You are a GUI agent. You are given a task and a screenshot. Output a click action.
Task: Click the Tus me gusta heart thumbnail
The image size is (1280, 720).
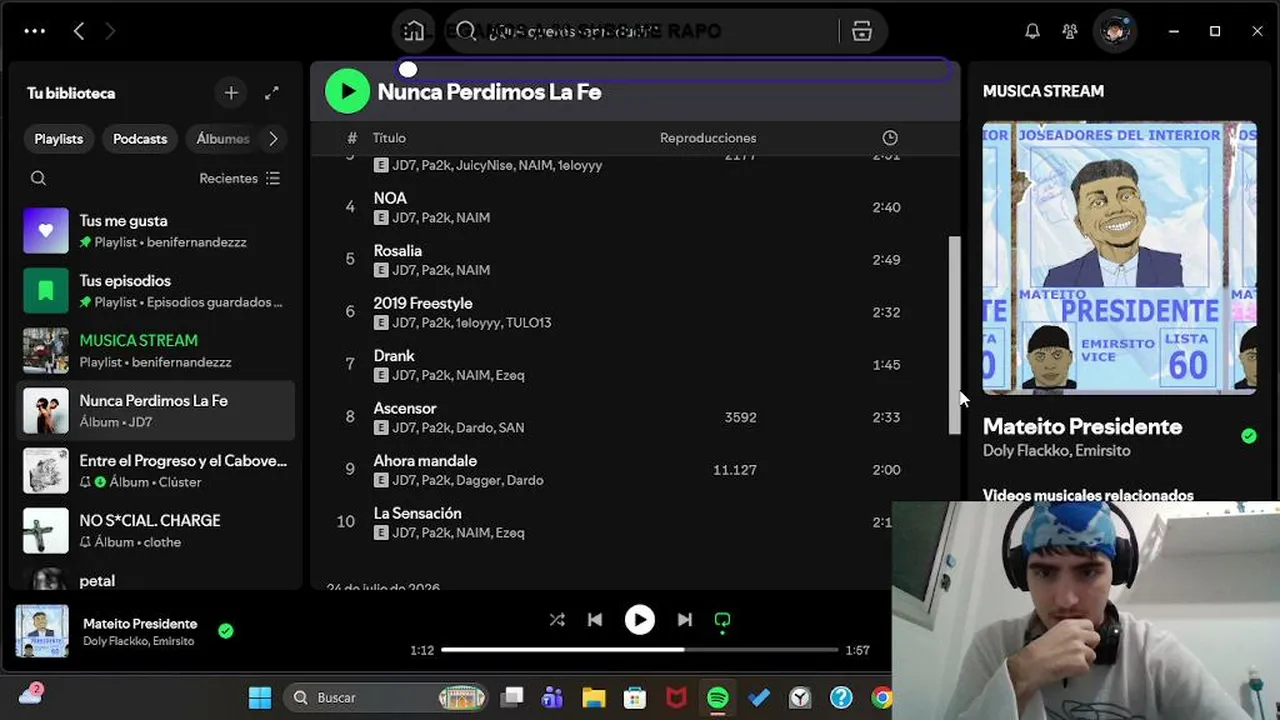pos(46,231)
